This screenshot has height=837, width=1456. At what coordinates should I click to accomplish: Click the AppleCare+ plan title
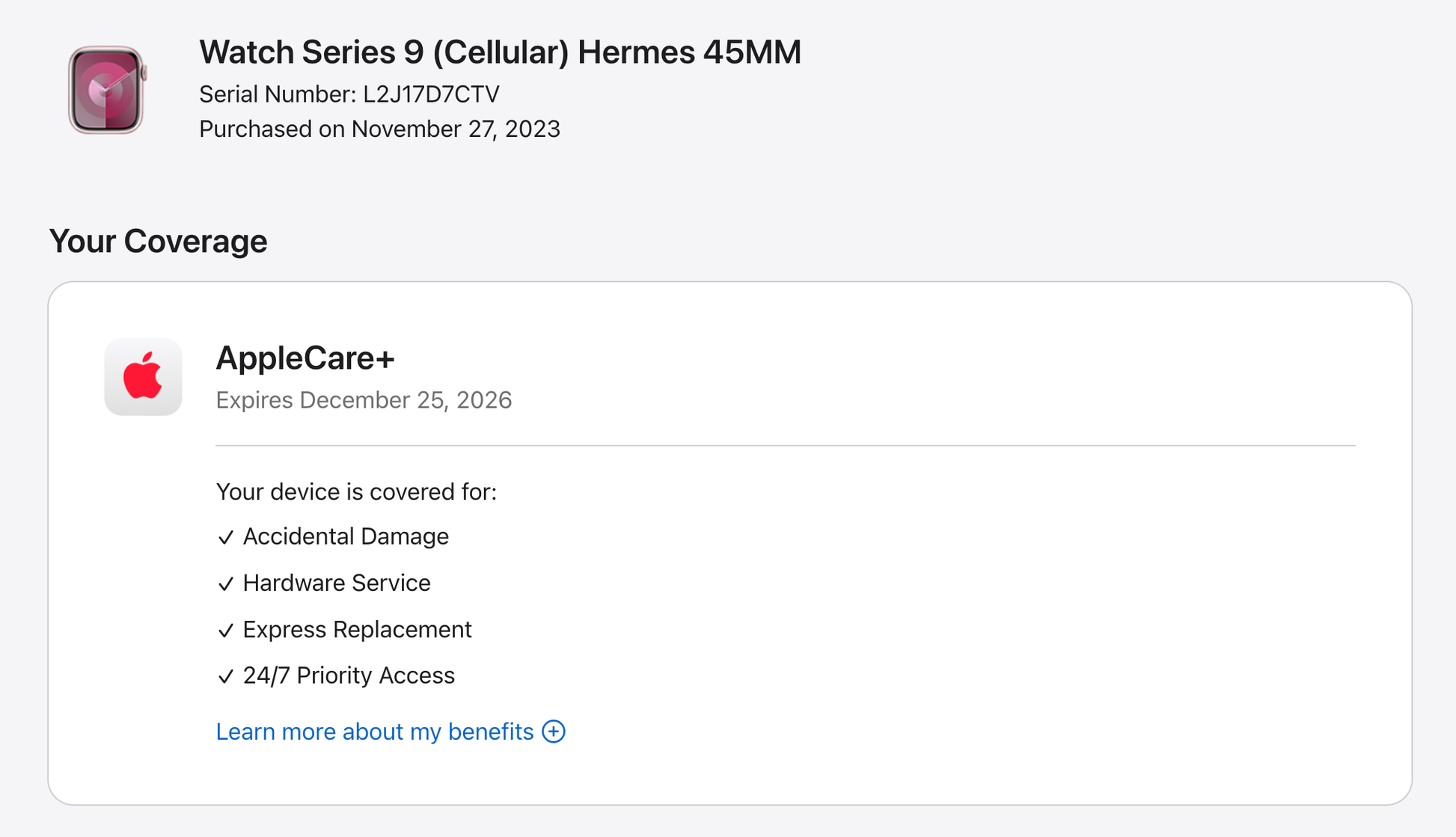coord(305,358)
